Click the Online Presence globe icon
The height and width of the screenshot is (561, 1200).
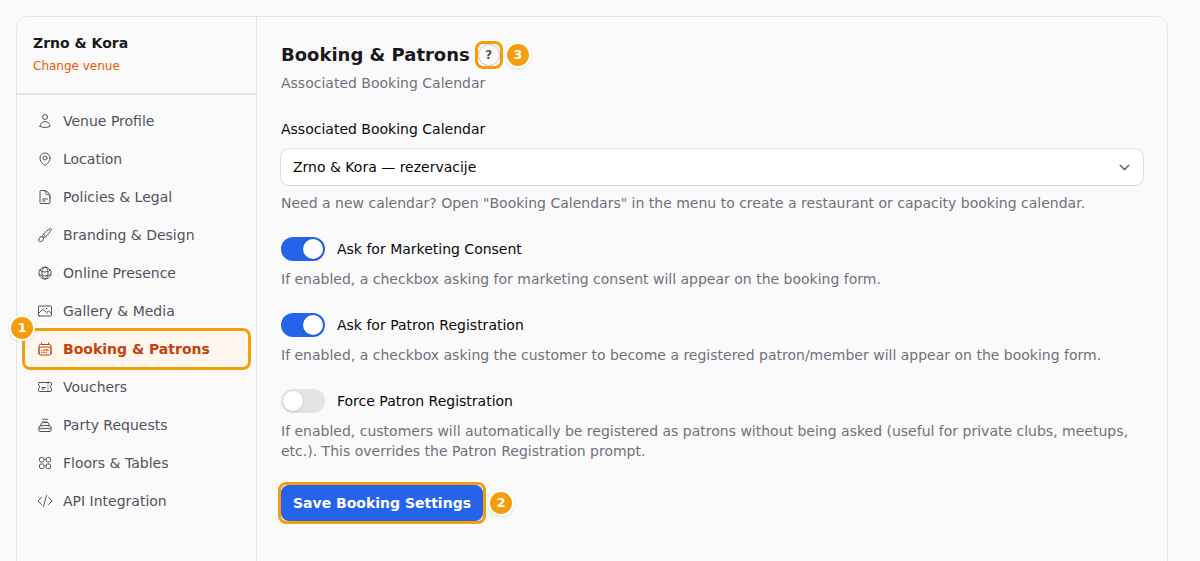tap(45, 273)
